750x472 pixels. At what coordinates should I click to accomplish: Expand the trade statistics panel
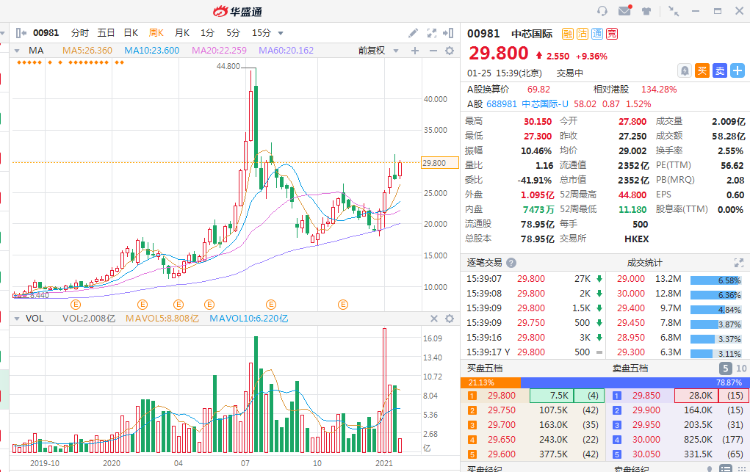(739, 263)
